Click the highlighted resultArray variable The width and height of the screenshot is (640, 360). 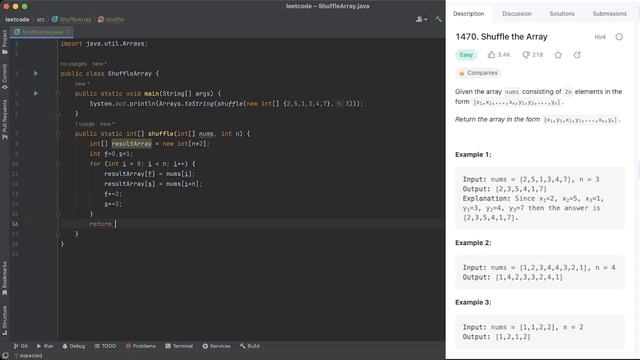point(131,144)
